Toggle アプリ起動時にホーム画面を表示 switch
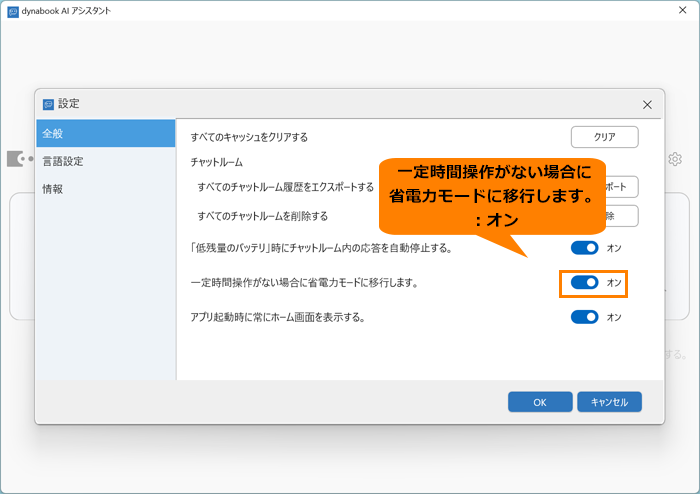Screen dimensions: 700x494 pos(584,317)
